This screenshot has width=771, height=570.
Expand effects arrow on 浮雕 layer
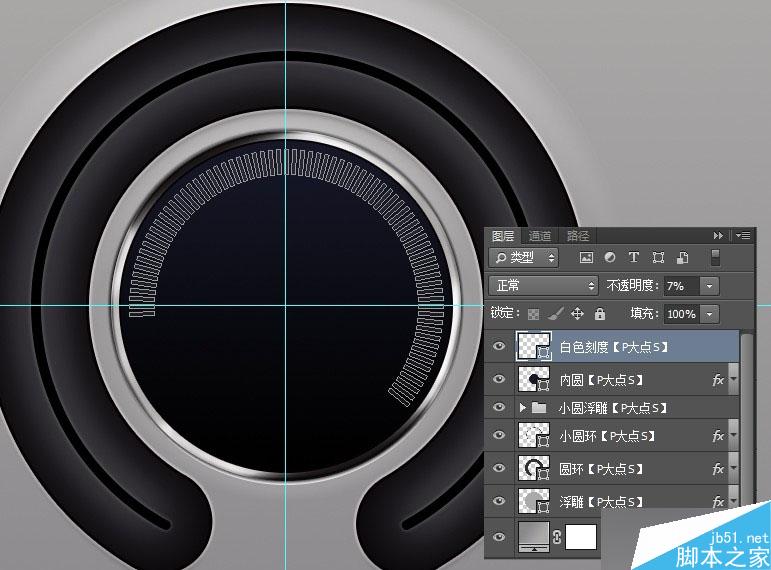[733, 501]
